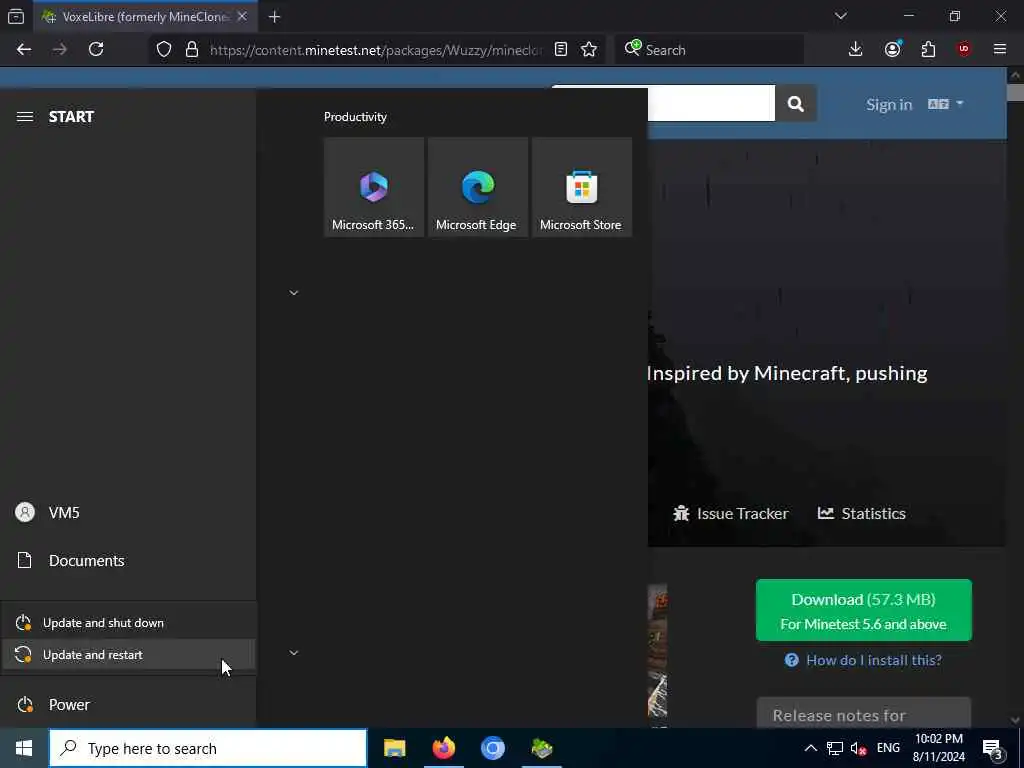Click Sign in link
Image resolution: width=1024 pixels, height=768 pixels.
pos(889,104)
